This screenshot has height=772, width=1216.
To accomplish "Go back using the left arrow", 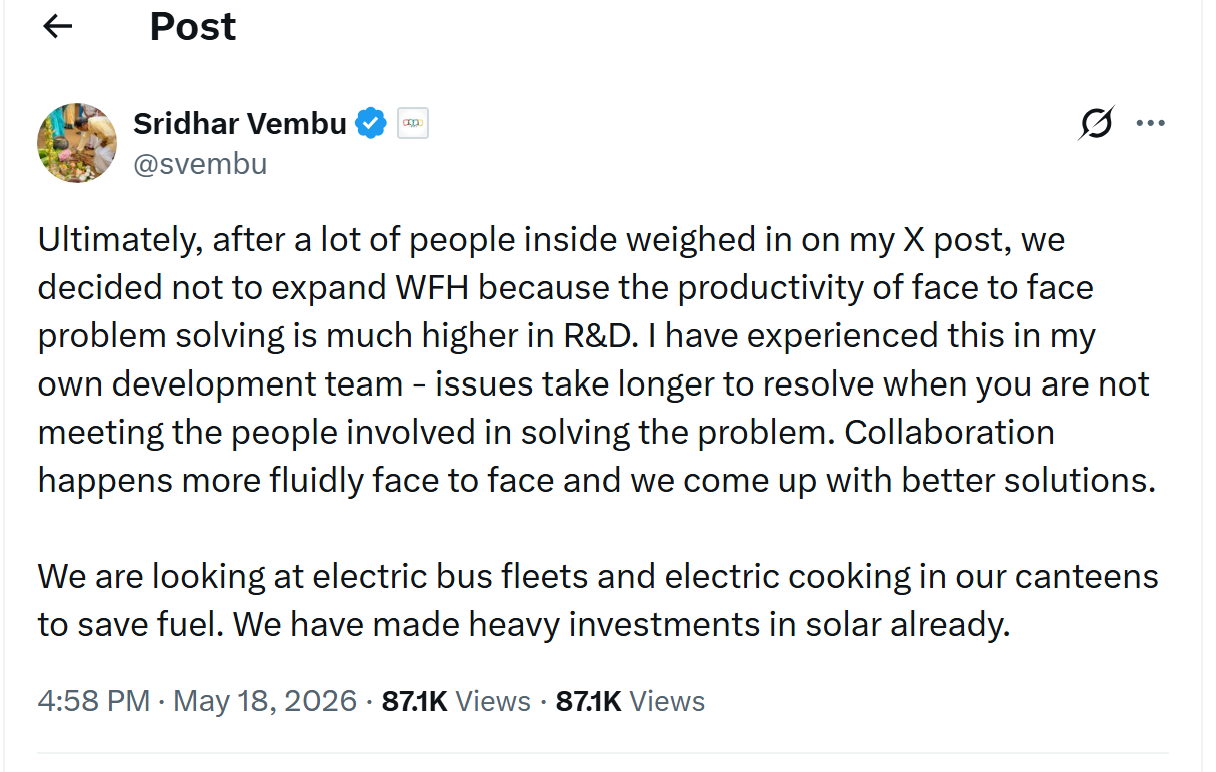I will coord(58,26).
